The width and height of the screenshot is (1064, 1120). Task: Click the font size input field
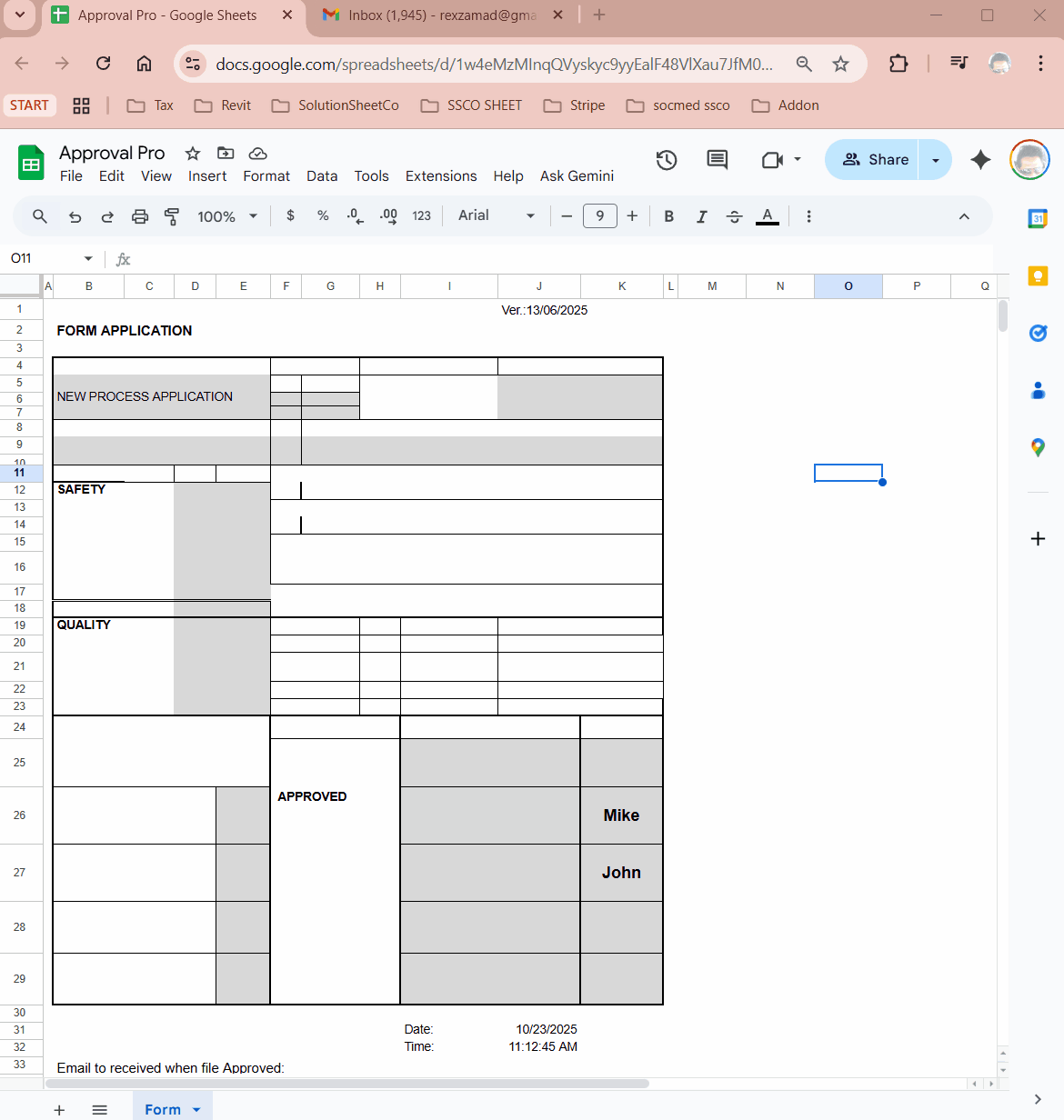click(x=599, y=216)
